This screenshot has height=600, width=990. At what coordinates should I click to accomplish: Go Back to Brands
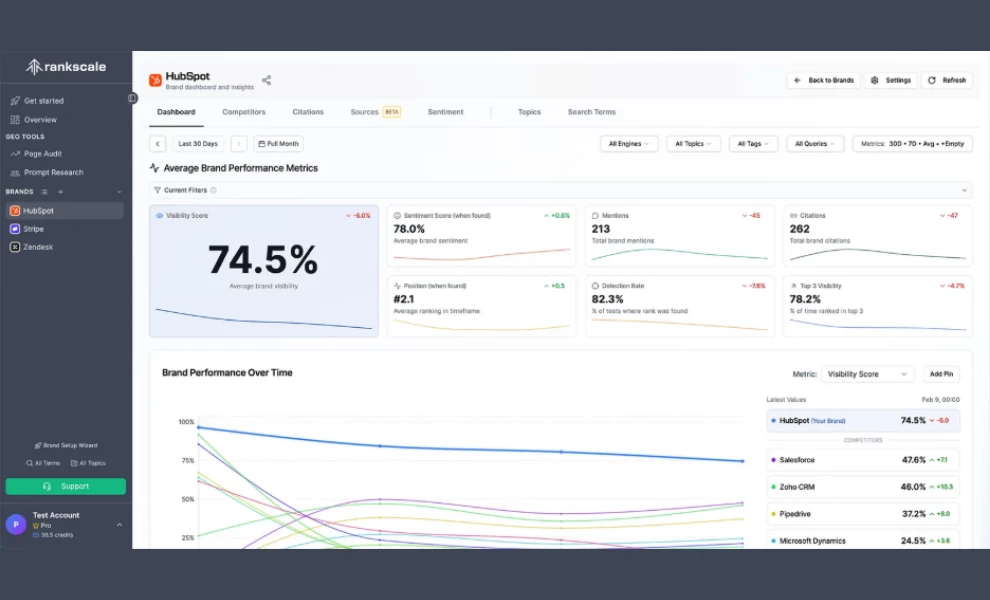coord(823,80)
